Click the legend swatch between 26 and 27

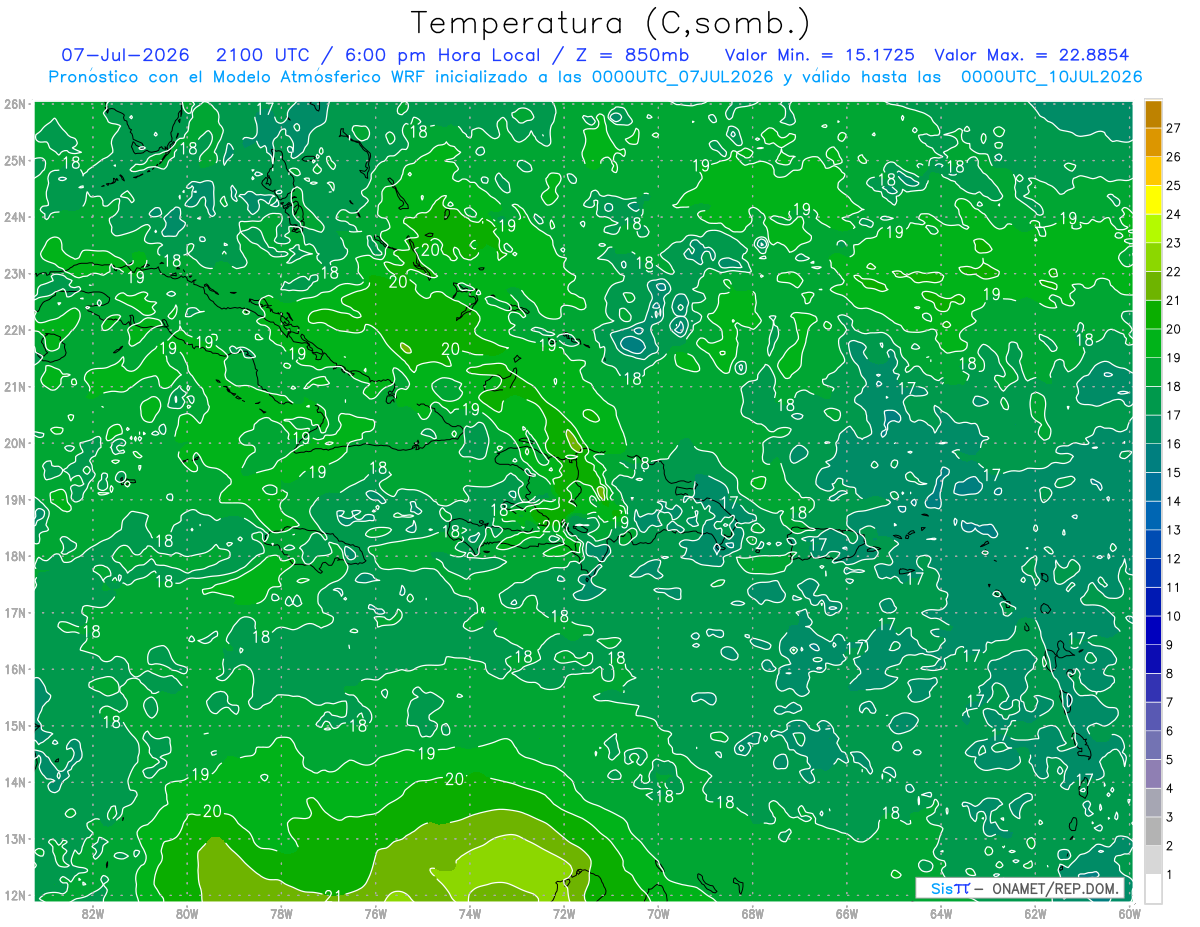1153,142
